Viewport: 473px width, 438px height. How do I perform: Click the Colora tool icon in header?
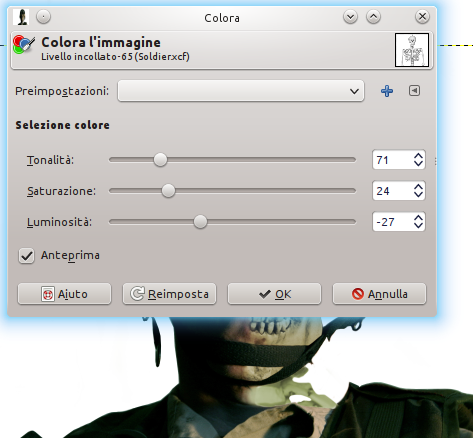point(23,45)
